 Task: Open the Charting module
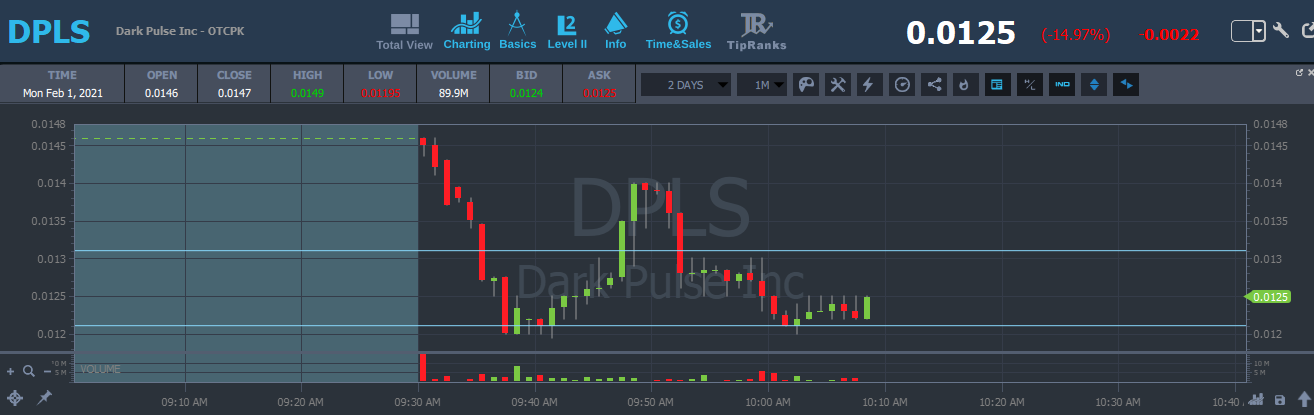[x=466, y=31]
